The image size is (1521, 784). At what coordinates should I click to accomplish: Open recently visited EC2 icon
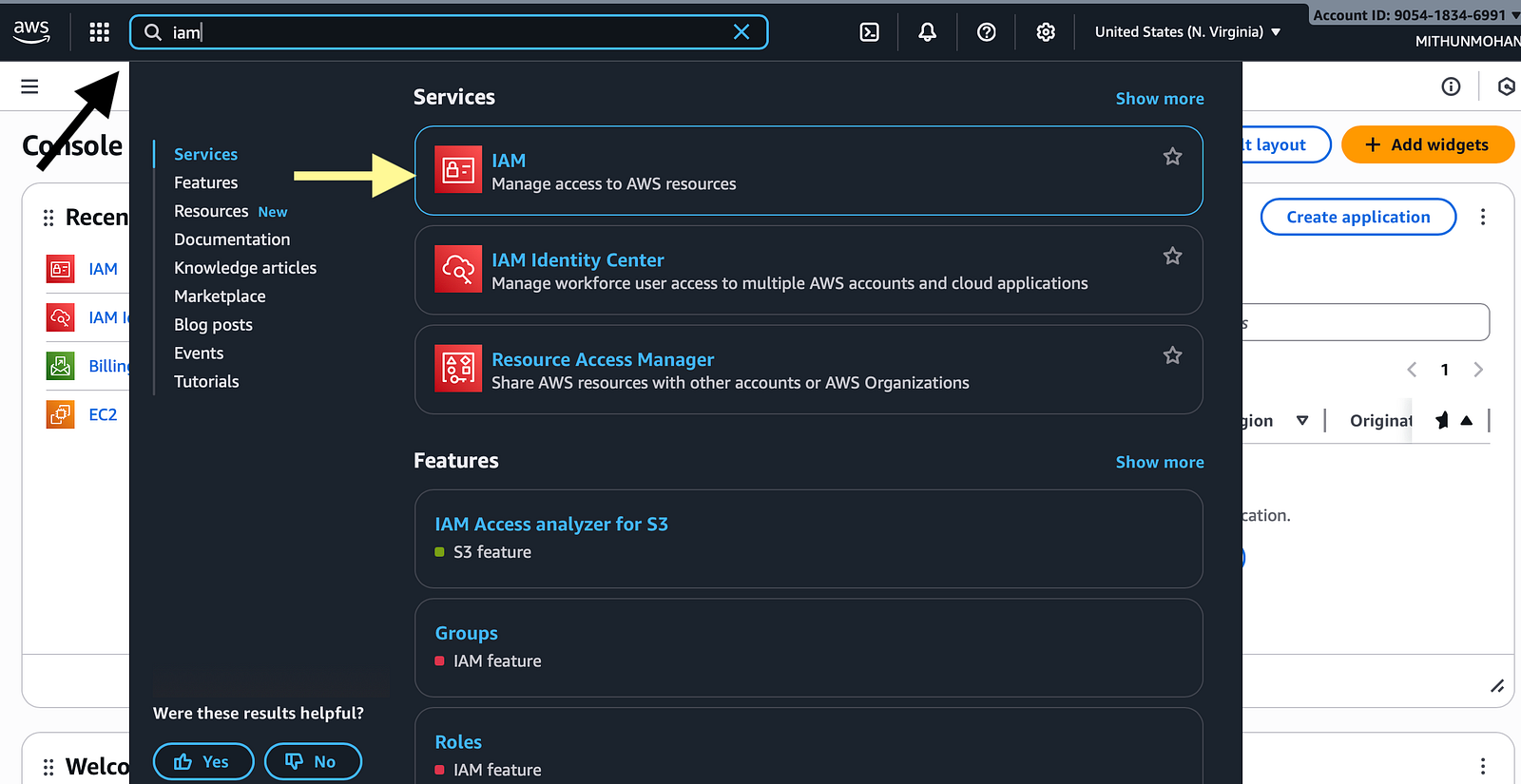(61, 414)
